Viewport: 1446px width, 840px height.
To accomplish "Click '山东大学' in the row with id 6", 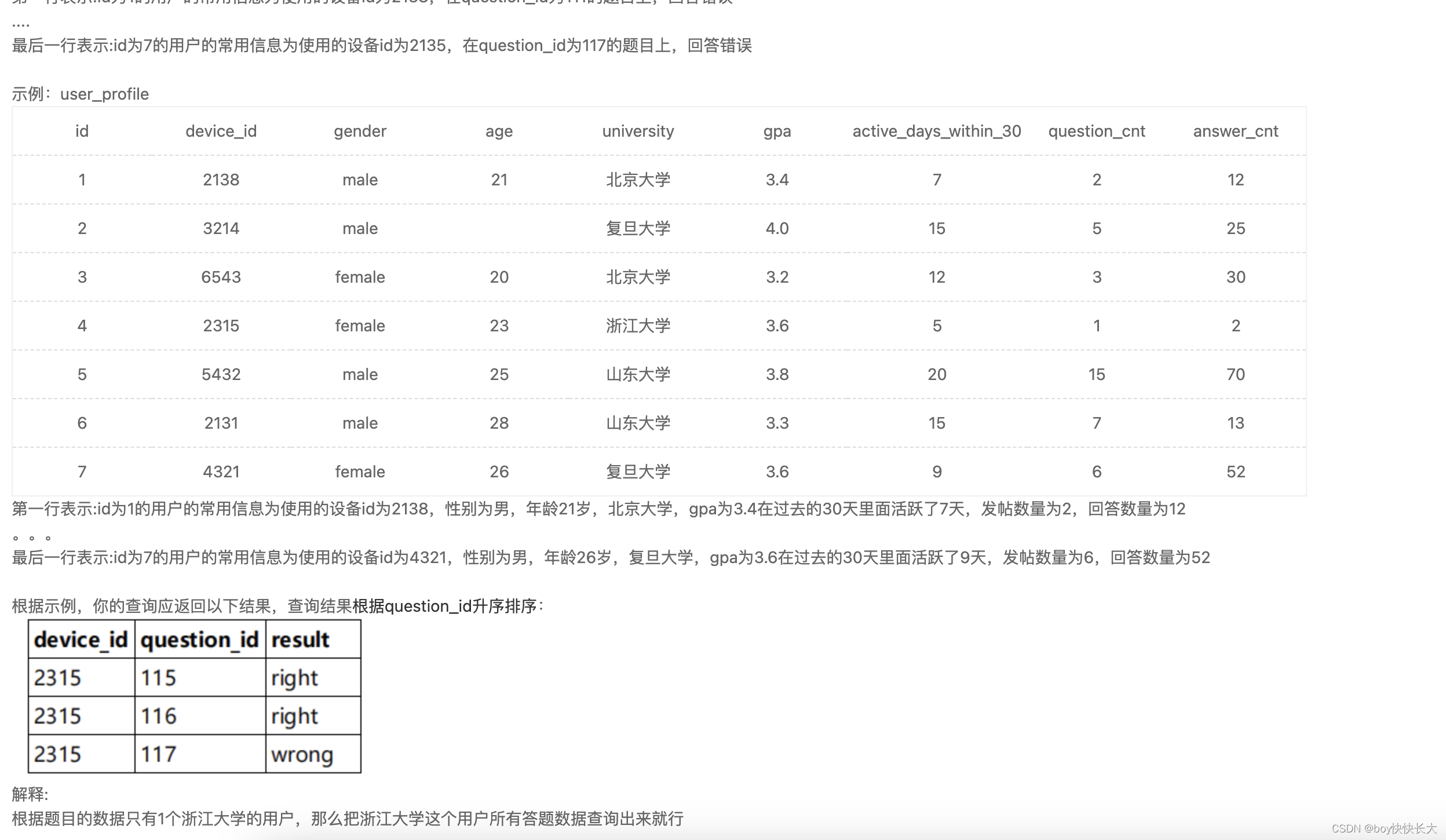I will (x=638, y=423).
